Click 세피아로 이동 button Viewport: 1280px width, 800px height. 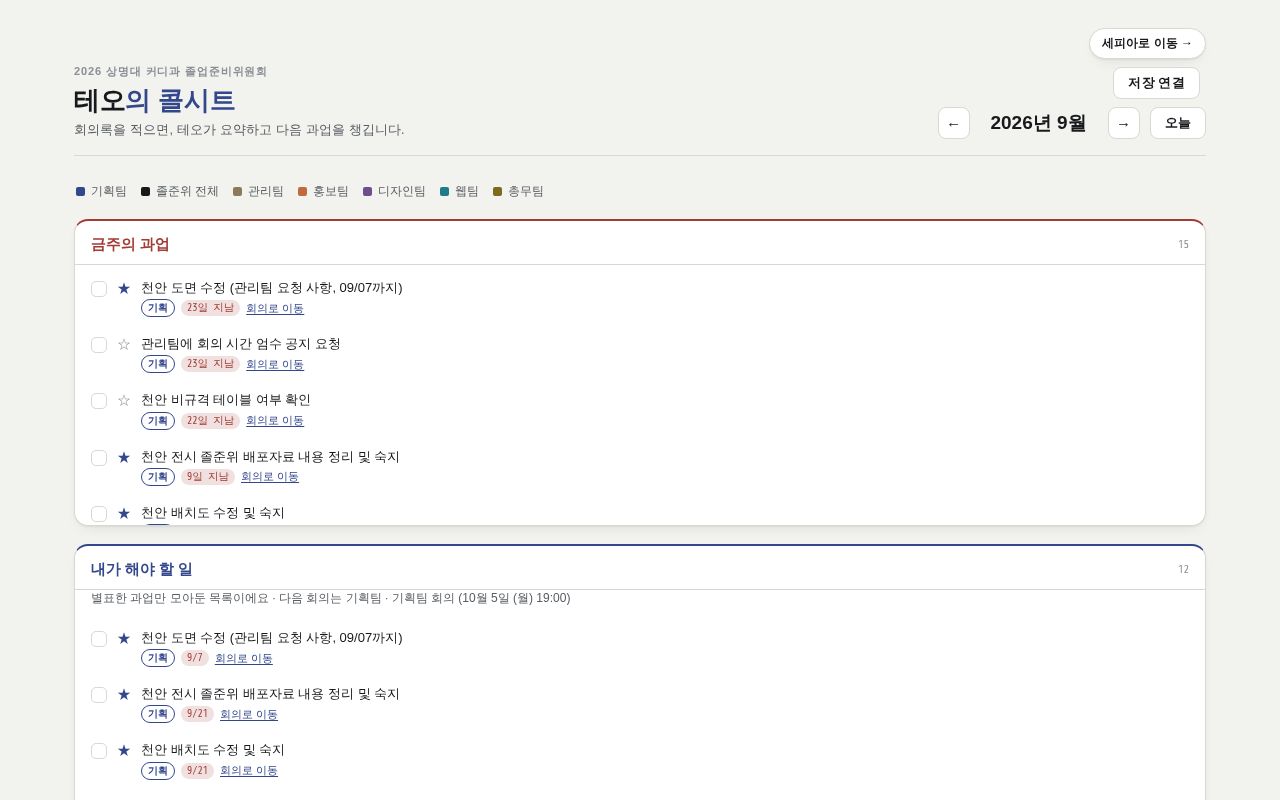point(1147,43)
